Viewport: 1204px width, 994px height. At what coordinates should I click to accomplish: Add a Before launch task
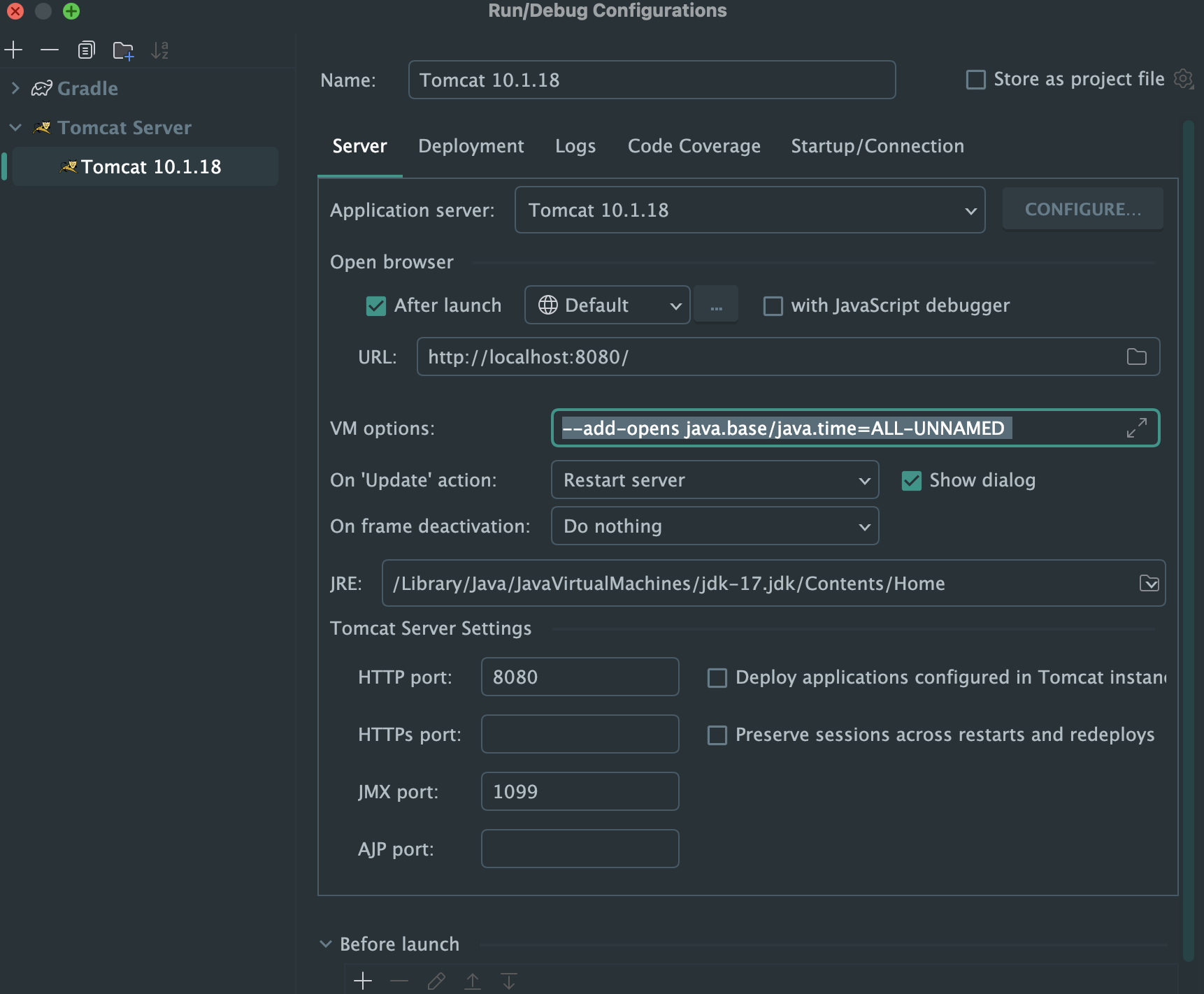point(363,981)
